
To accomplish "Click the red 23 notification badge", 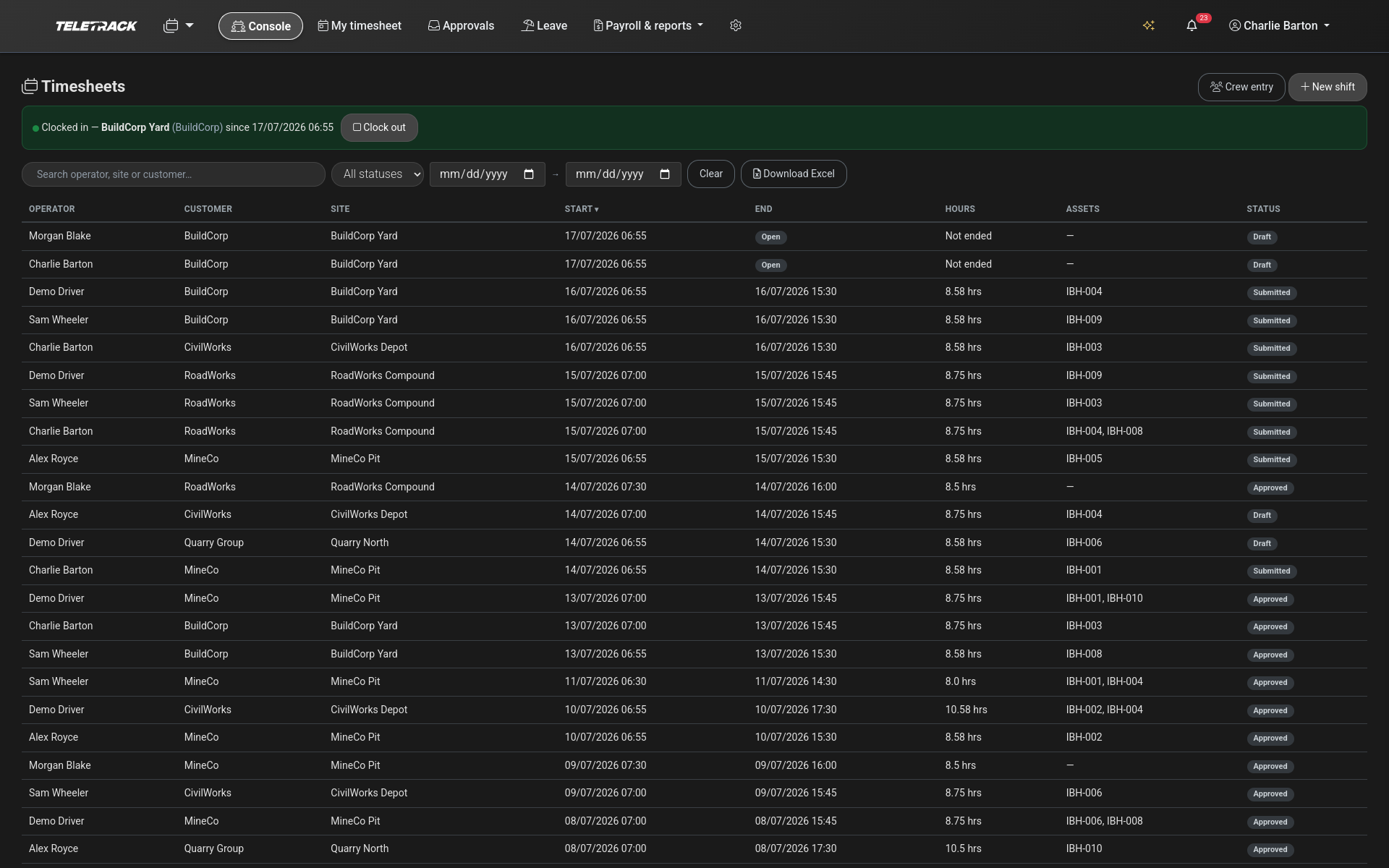I will tap(1203, 18).
